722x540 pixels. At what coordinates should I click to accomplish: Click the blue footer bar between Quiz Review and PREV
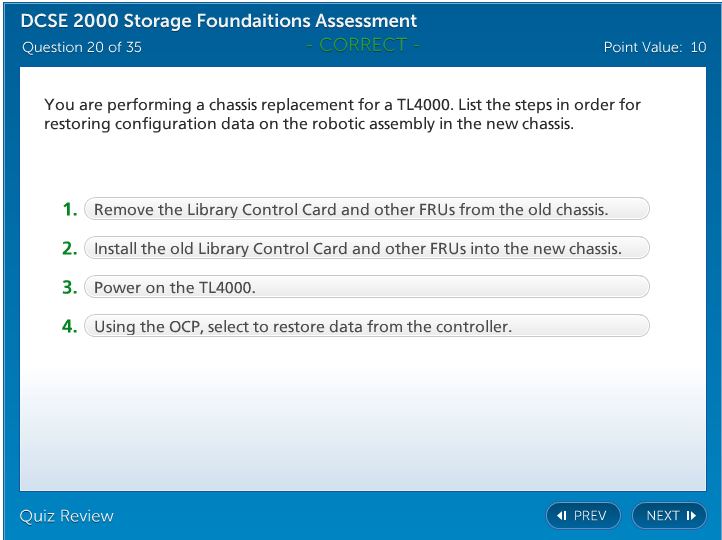(x=330, y=516)
